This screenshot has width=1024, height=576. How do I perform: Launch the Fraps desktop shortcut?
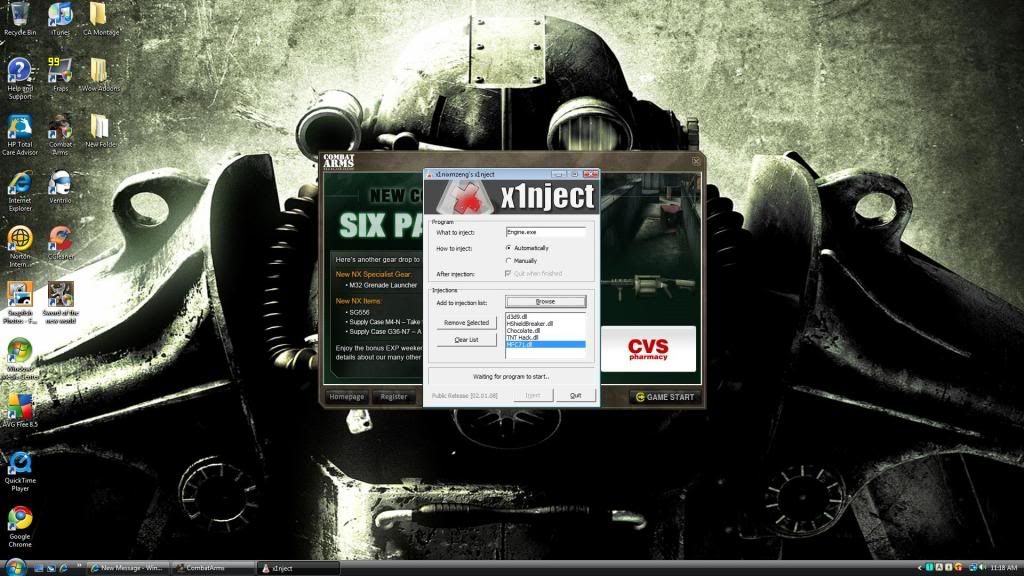click(x=60, y=74)
